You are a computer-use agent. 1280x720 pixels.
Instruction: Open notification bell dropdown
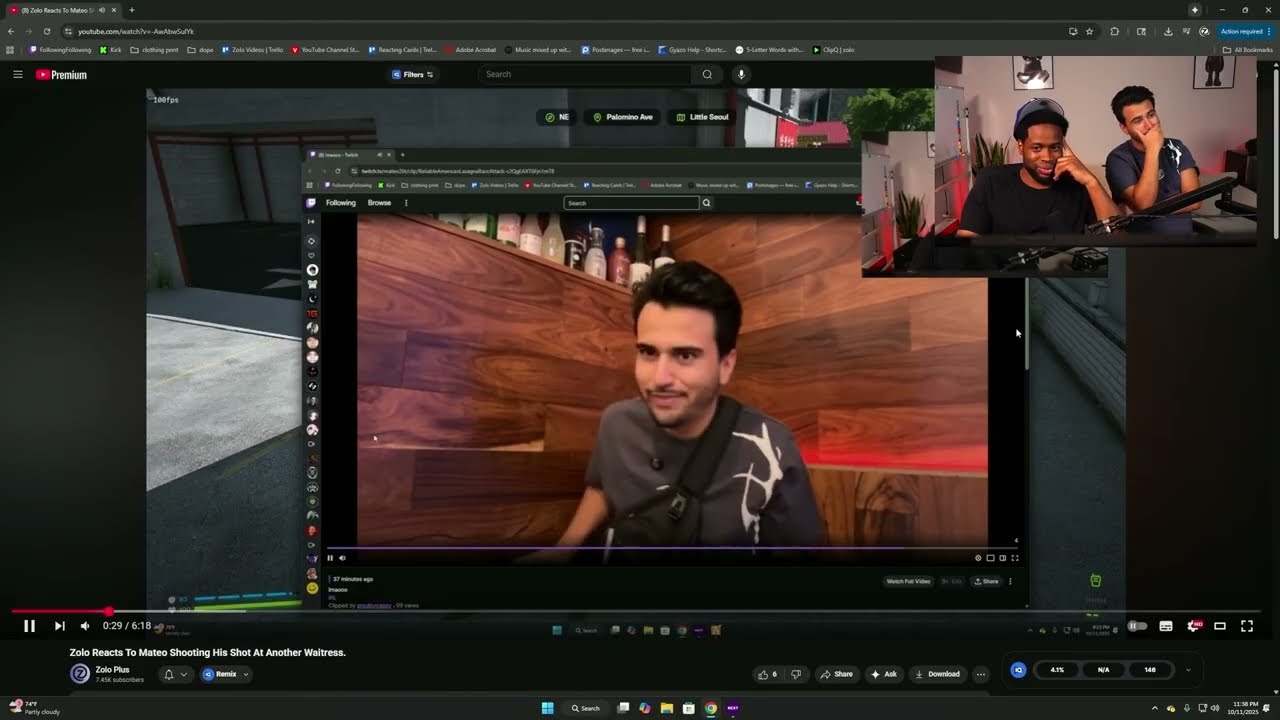coord(175,674)
